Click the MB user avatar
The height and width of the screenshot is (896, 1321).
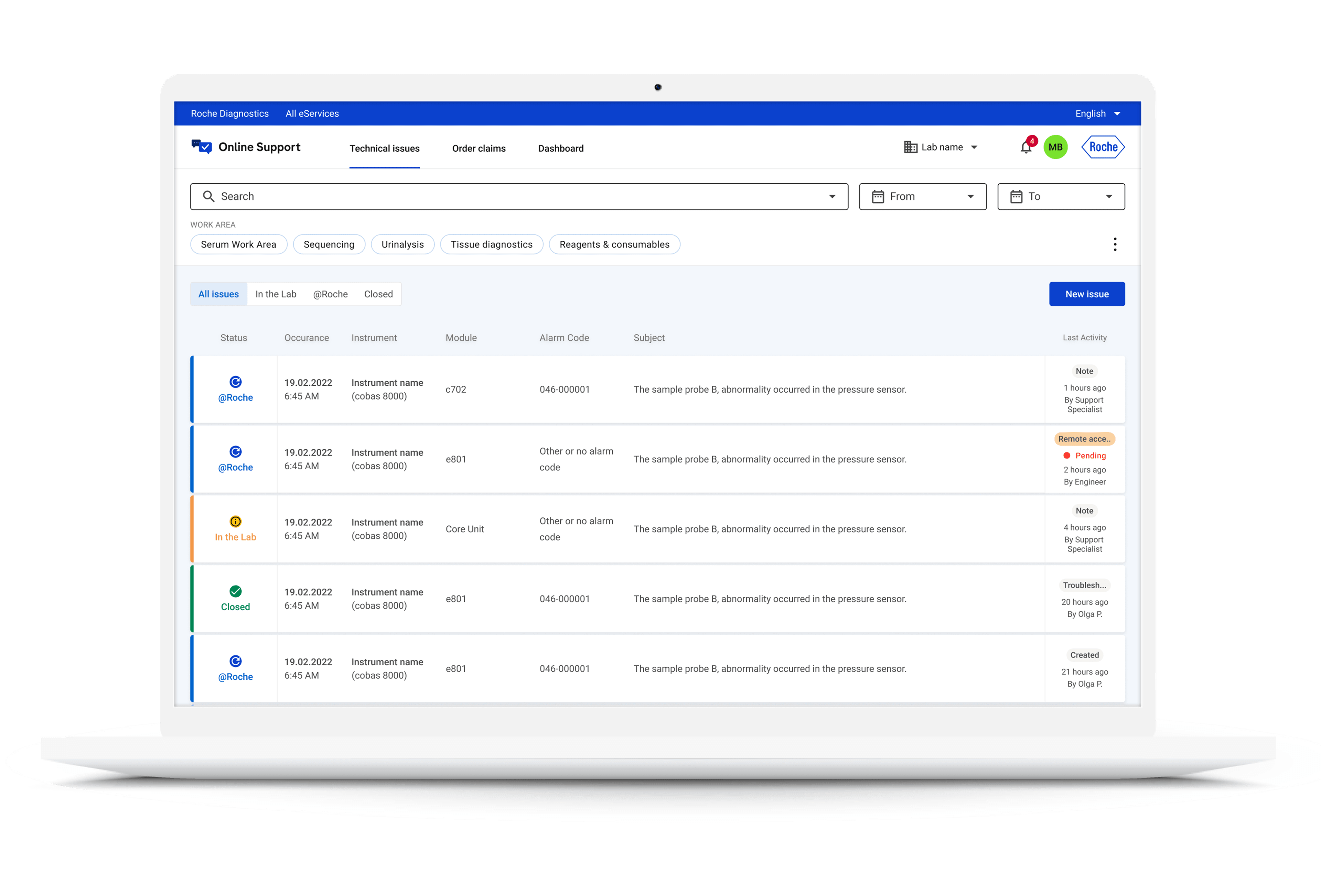coord(1055,147)
